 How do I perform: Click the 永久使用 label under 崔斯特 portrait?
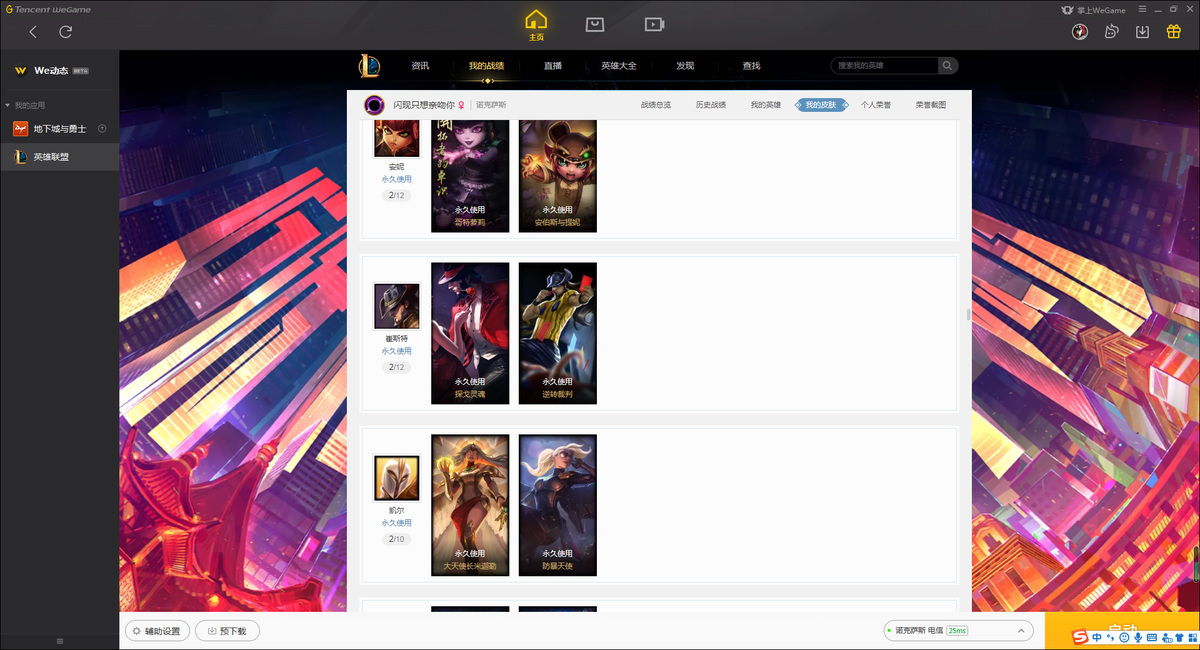coord(397,351)
